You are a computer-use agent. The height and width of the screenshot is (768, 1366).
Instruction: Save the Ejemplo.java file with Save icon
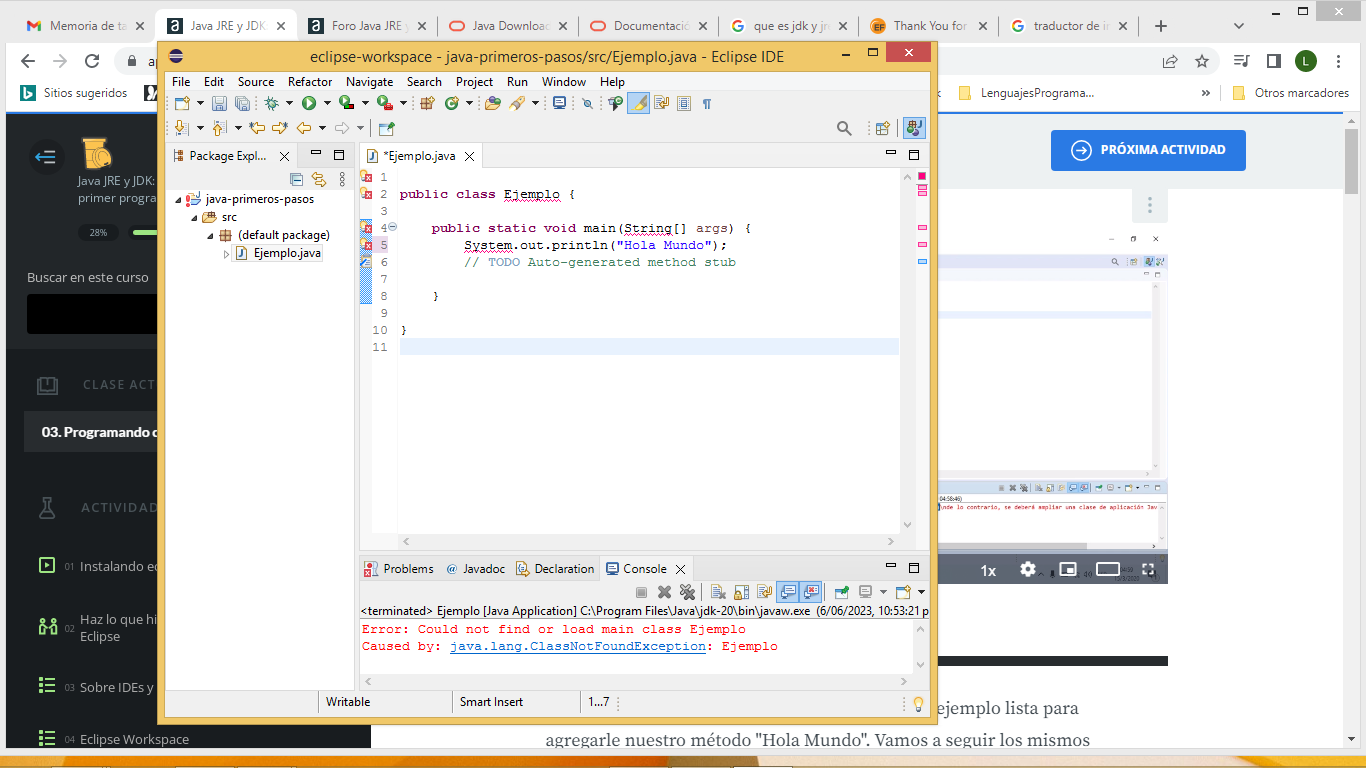(x=219, y=103)
